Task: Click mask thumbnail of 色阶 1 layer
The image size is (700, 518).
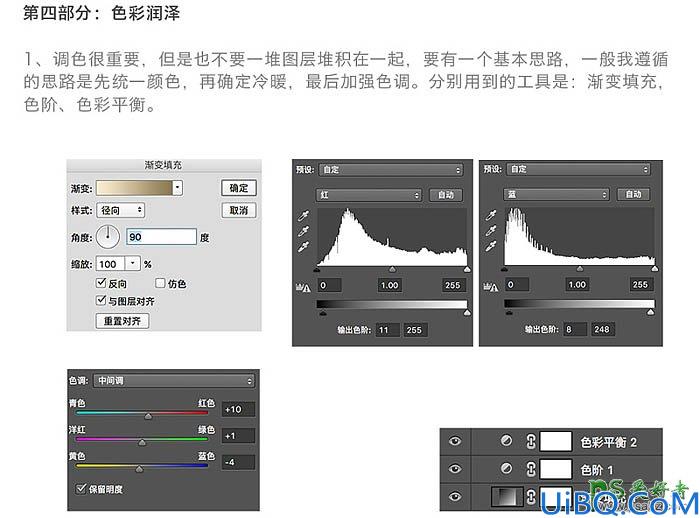Action: [x=556, y=469]
